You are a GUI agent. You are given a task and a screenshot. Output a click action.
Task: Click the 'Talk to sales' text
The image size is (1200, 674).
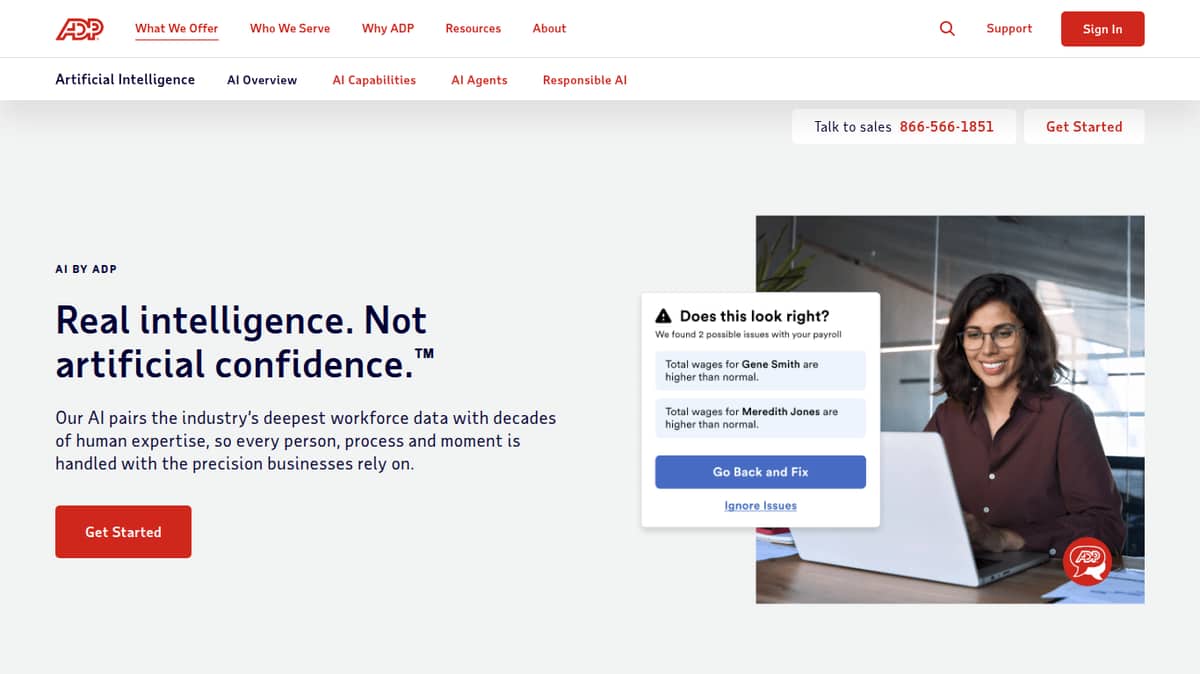click(852, 127)
